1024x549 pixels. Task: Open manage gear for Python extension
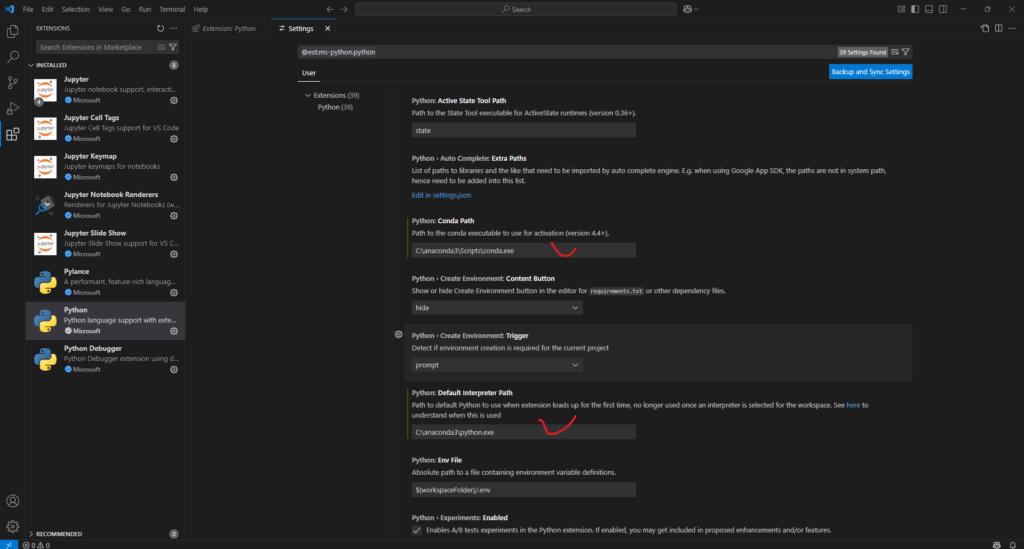(174, 331)
